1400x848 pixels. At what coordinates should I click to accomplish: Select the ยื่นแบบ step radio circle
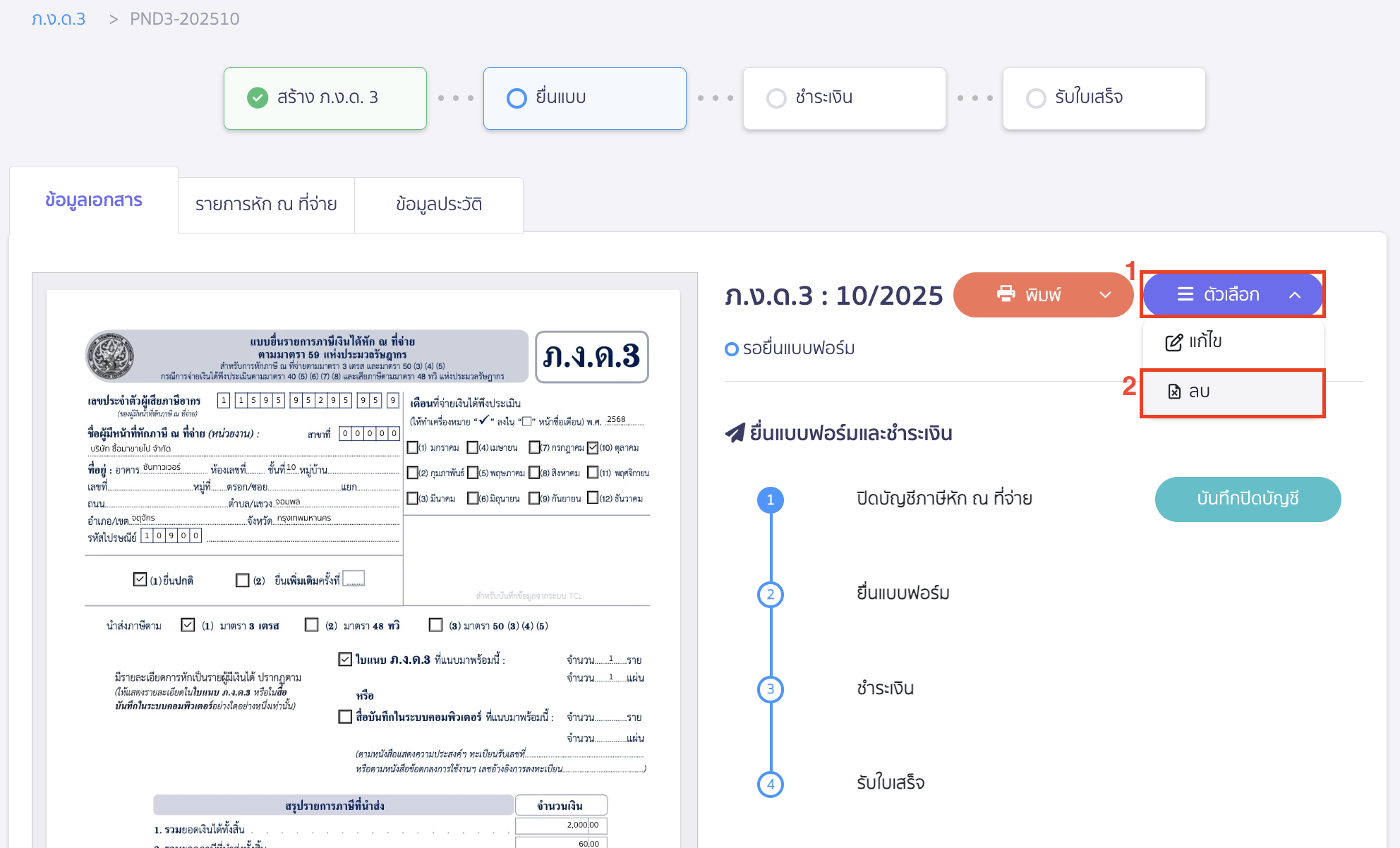(x=517, y=98)
